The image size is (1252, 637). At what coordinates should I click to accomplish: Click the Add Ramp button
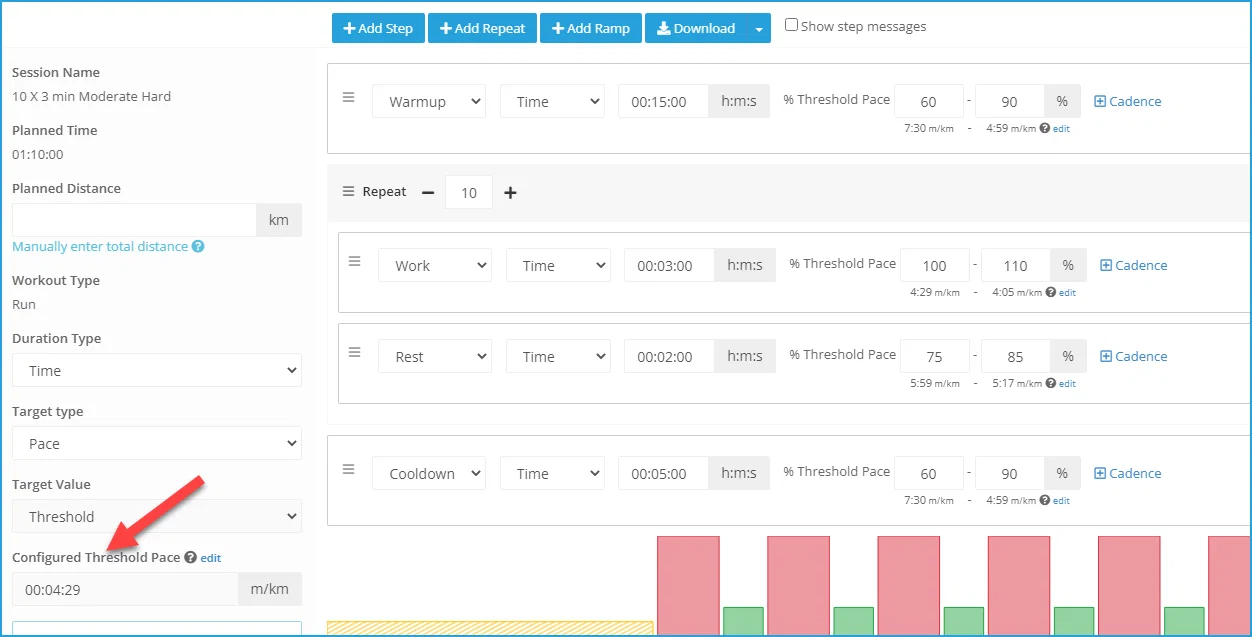coord(591,28)
